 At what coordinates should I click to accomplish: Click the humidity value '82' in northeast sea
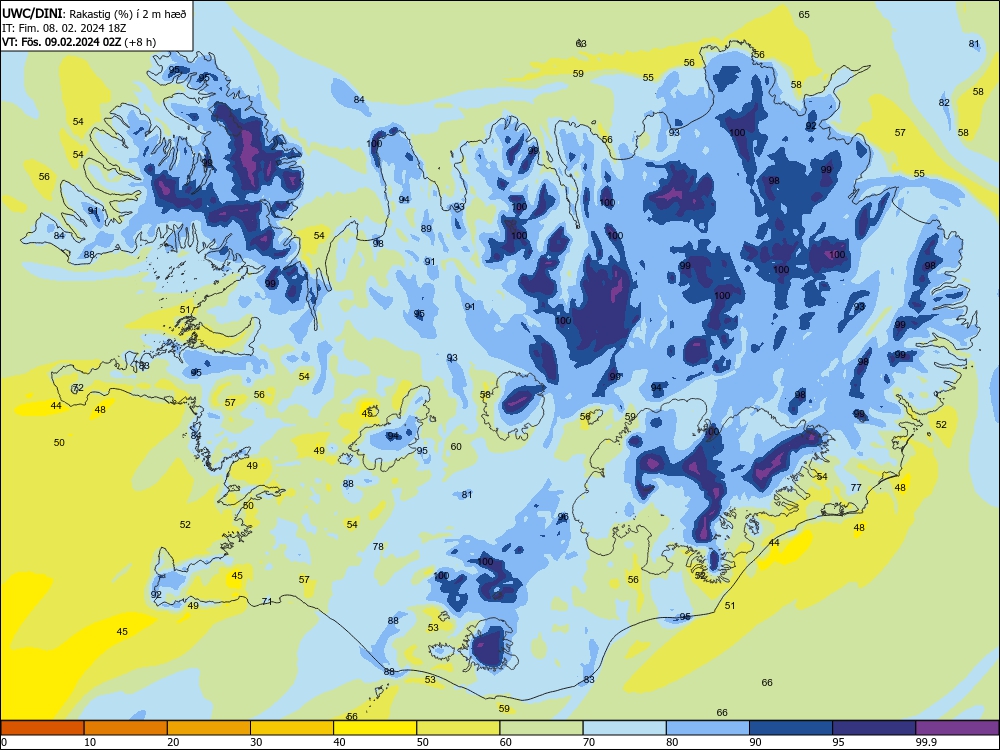click(x=945, y=102)
